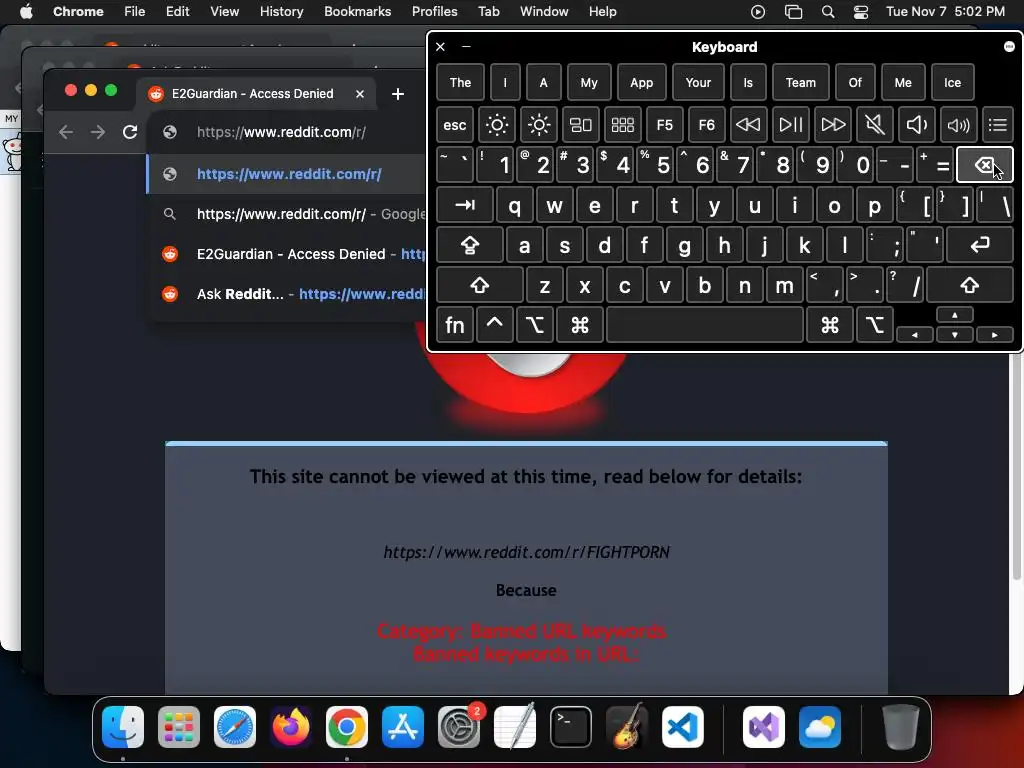Image resolution: width=1024 pixels, height=768 pixels.
Task: Open the View menu
Action: click(x=224, y=11)
